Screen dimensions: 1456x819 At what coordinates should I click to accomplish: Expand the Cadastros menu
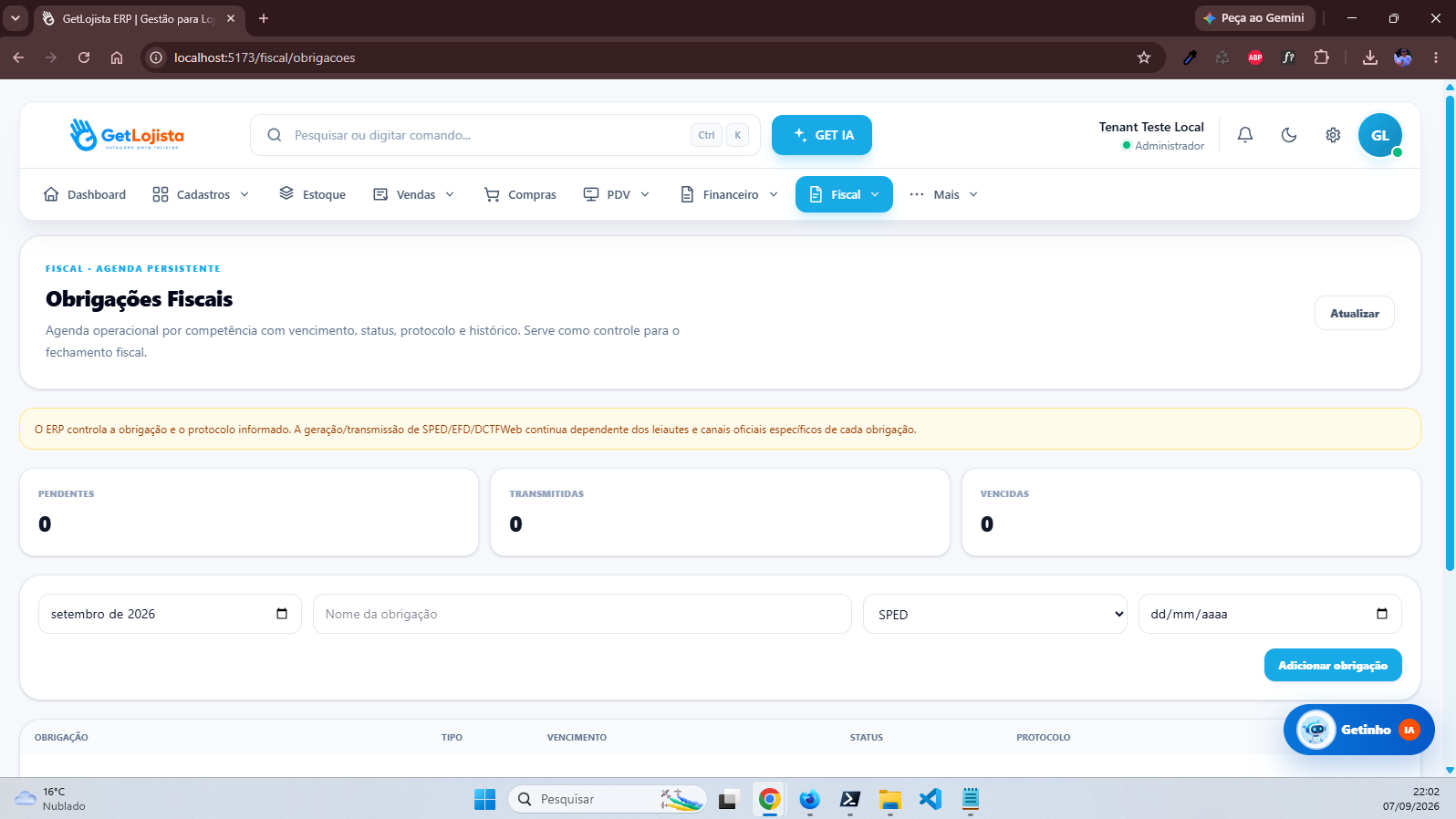(201, 194)
